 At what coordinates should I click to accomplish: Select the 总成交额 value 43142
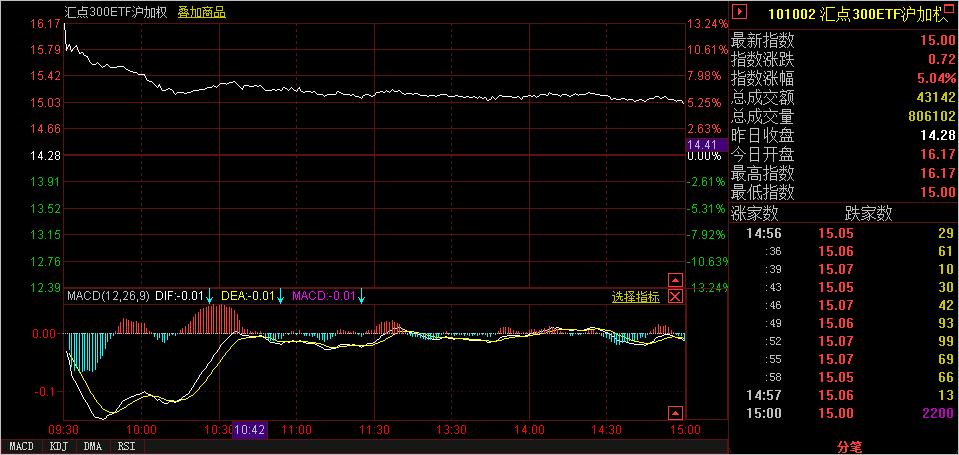[x=936, y=97]
